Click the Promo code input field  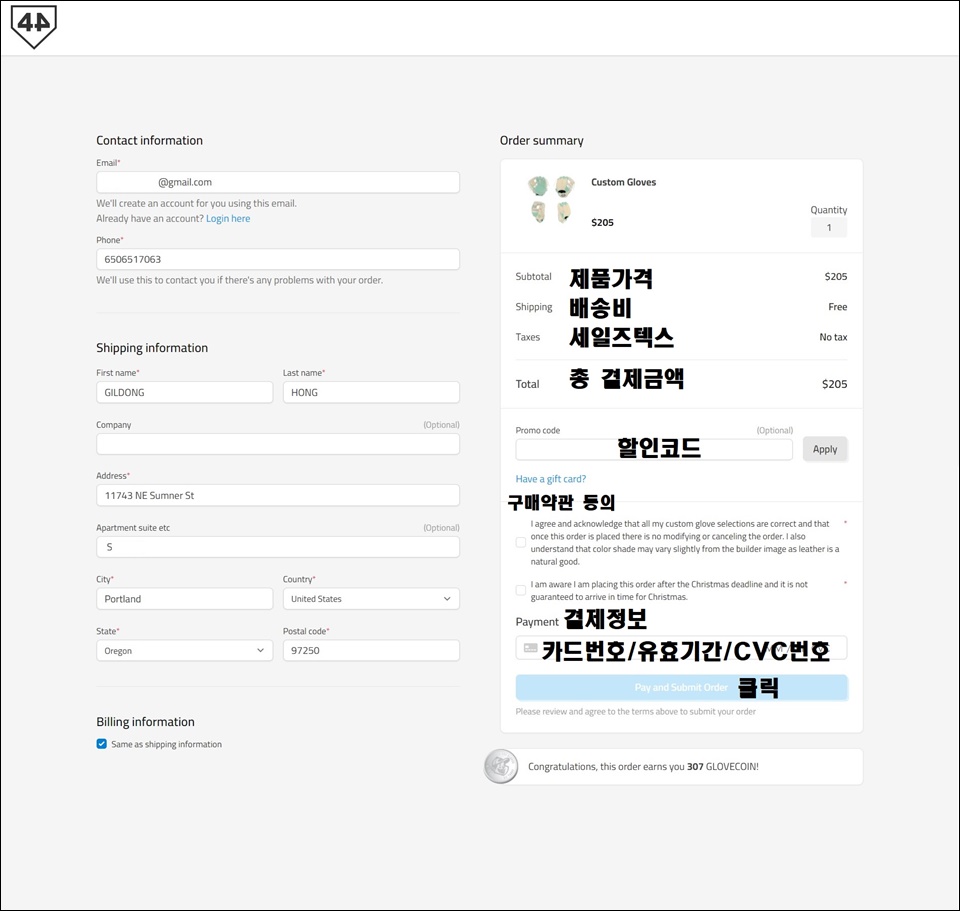654,449
